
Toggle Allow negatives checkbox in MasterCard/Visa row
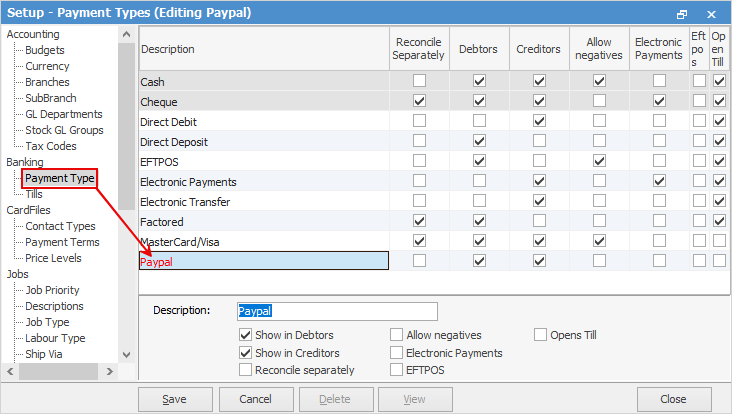[599, 241]
